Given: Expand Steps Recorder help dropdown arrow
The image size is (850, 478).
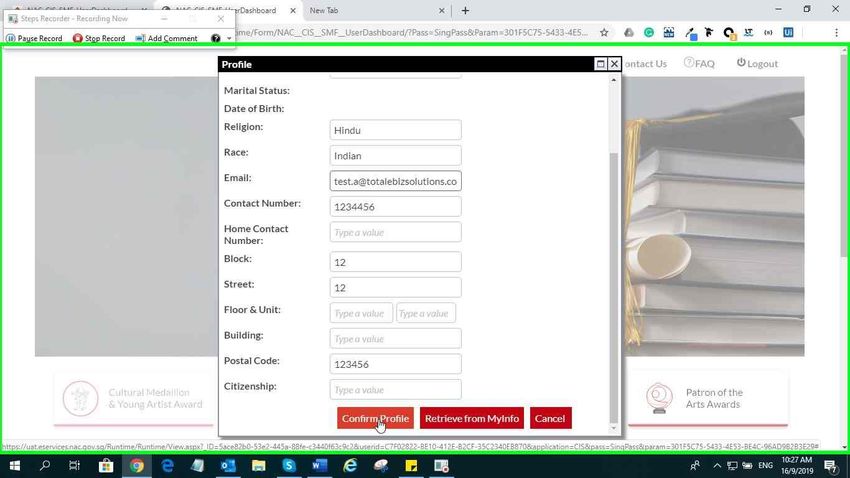Looking at the screenshot, I should tap(229, 38).
